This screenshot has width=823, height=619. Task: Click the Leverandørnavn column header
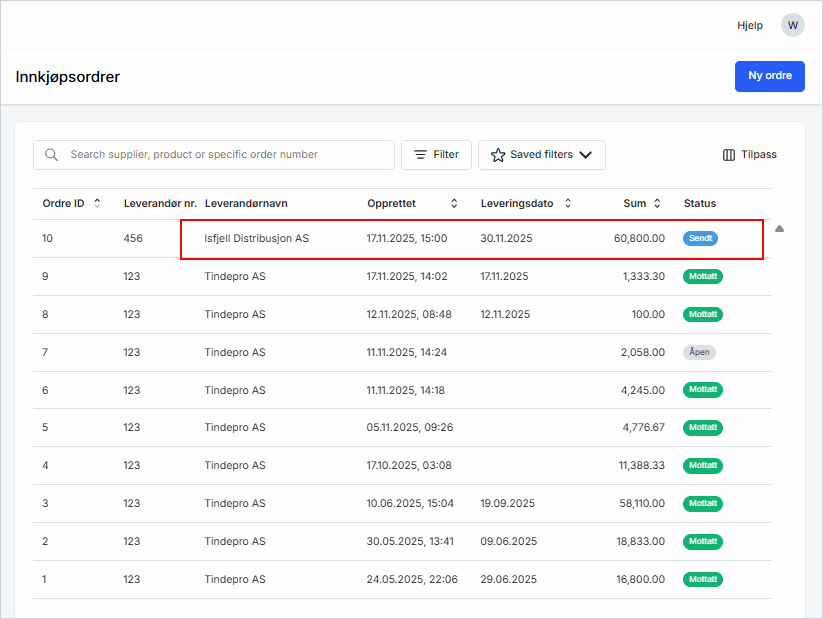pos(246,203)
